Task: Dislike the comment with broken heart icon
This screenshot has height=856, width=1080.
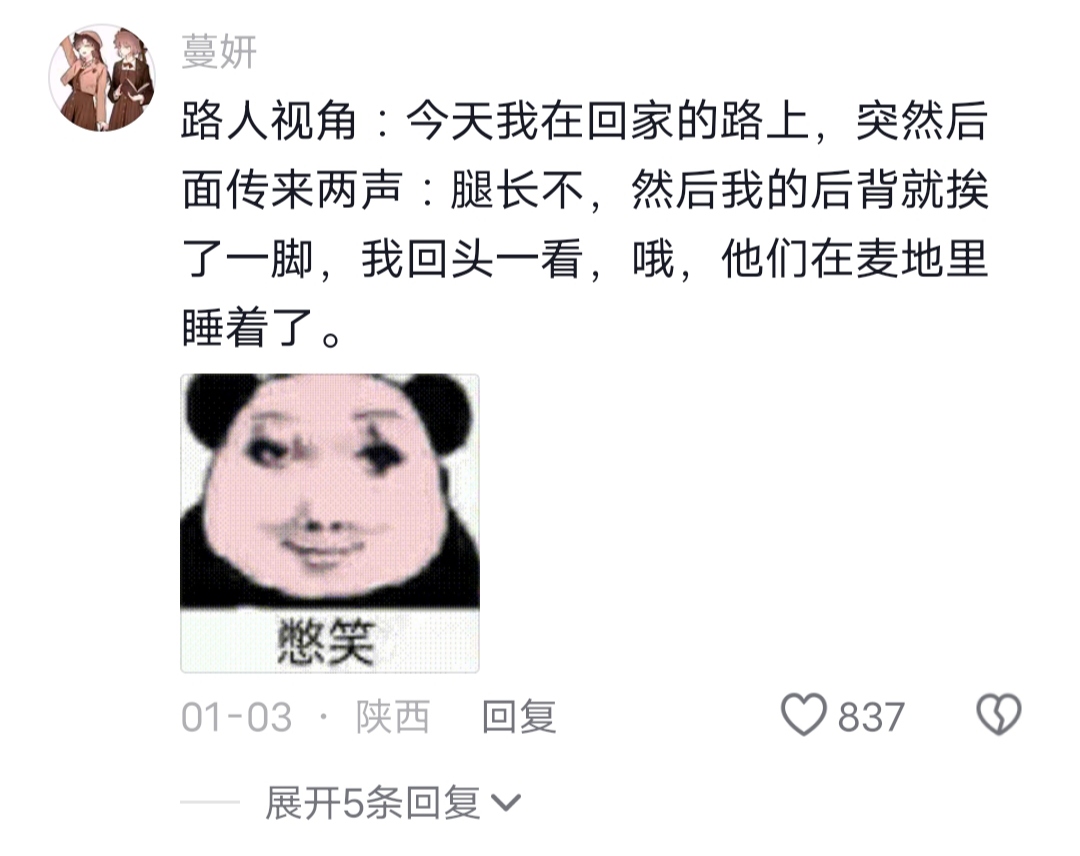Action: (x=999, y=714)
